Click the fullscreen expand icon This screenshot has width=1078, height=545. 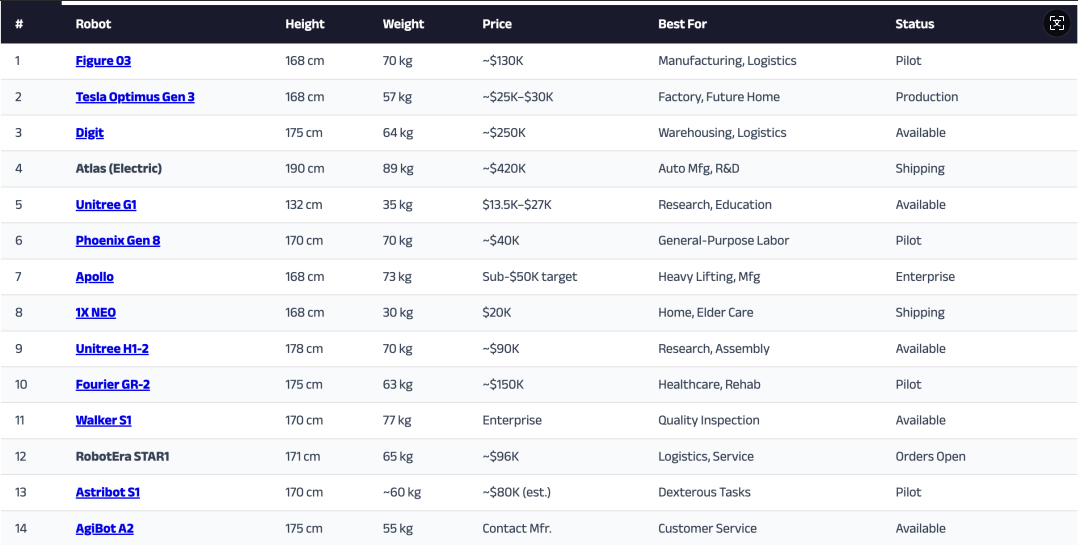pyautogui.click(x=1057, y=24)
